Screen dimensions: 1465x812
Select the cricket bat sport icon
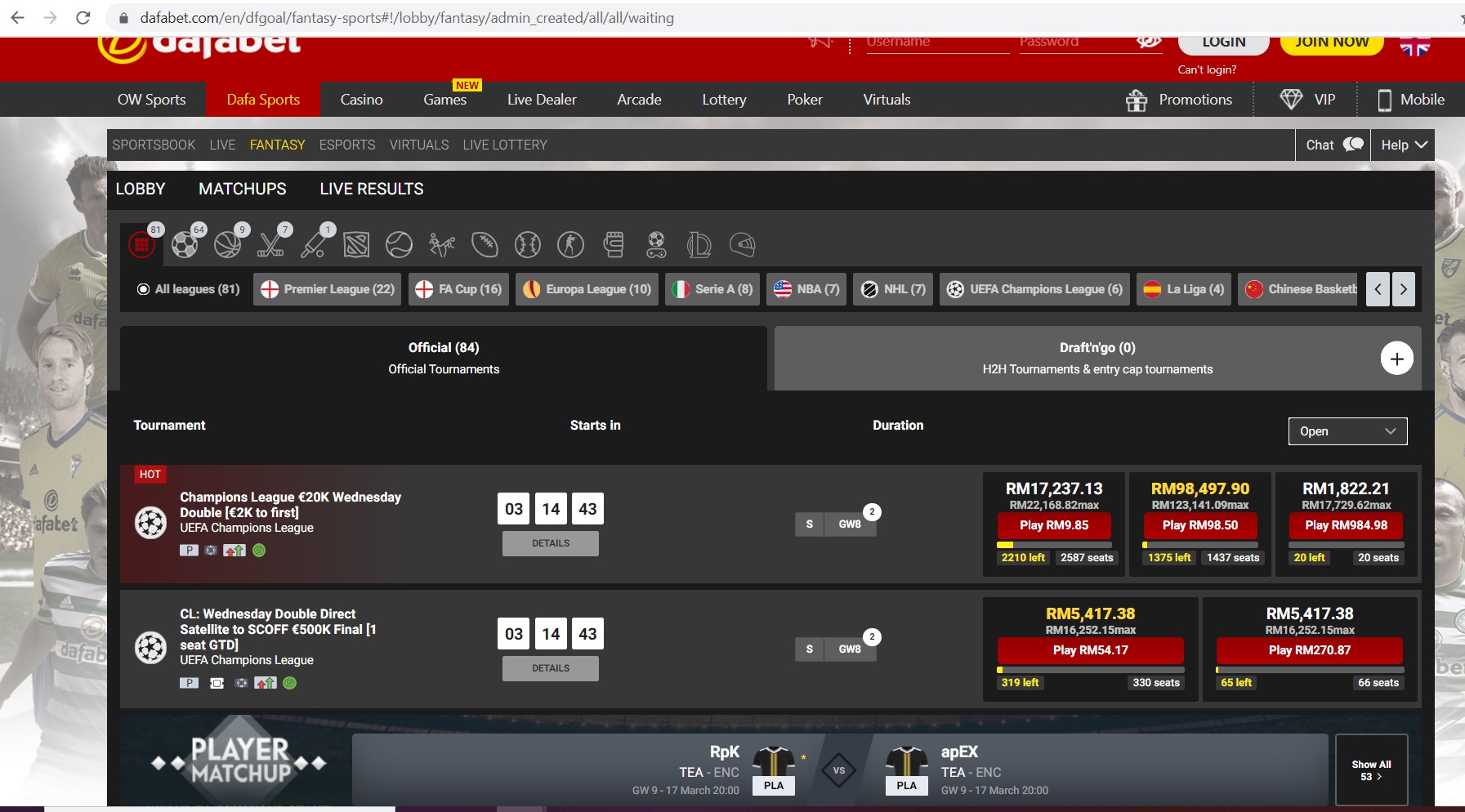(x=314, y=244)
